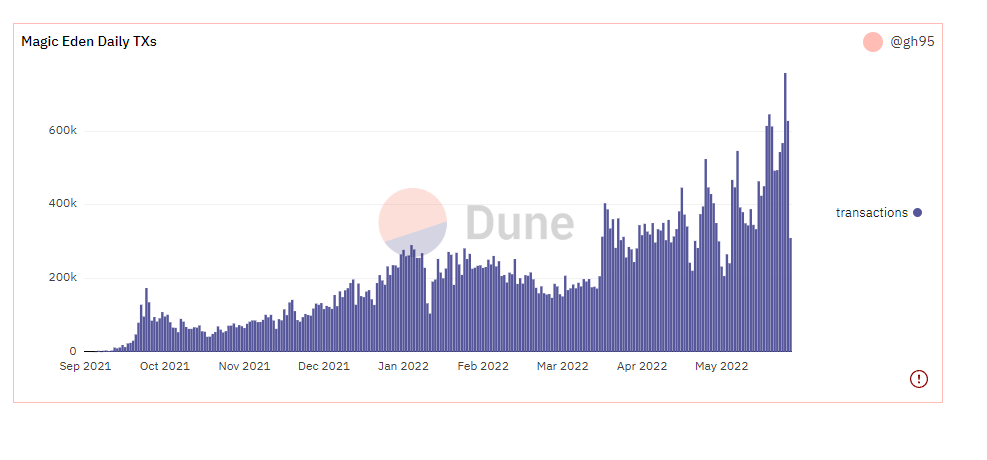
Task: Click the 0 y-axis label
Action: pos(73,351)
